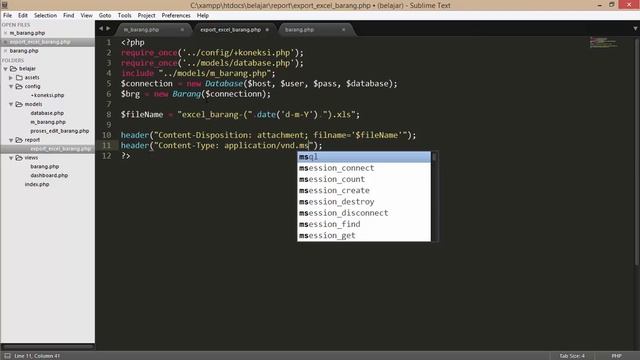Open +koneksi.php in the sidebar
The height and width of the screenshot is (360, 640).
47,95
